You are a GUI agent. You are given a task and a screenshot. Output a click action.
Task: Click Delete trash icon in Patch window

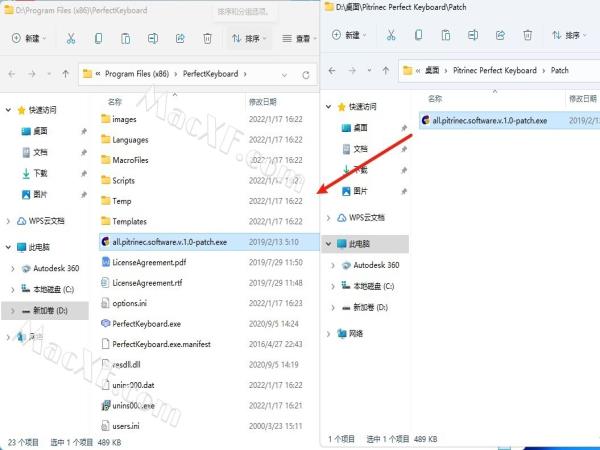click(527, 35)
